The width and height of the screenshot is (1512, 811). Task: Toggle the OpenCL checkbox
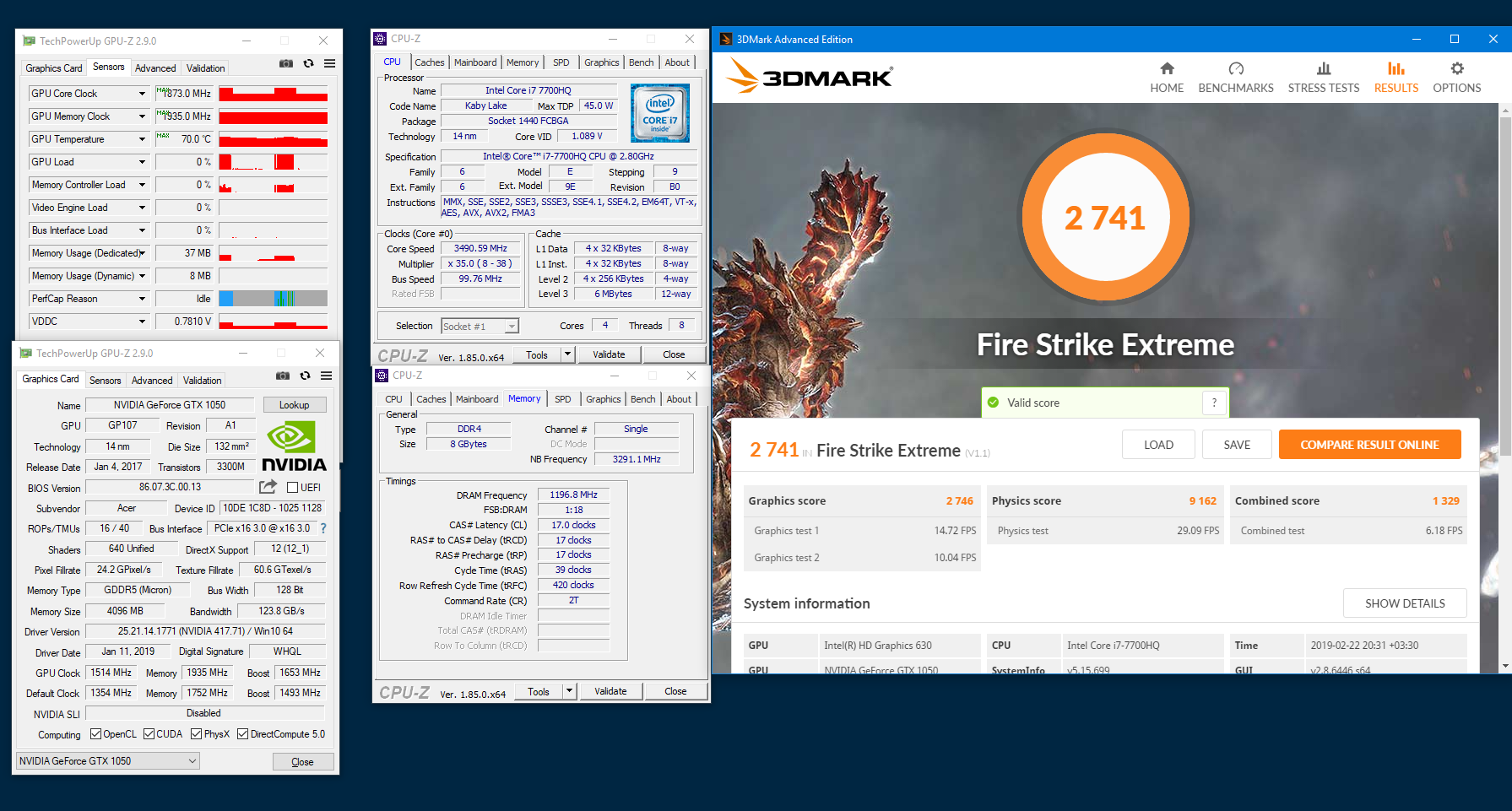click(95, 733)
